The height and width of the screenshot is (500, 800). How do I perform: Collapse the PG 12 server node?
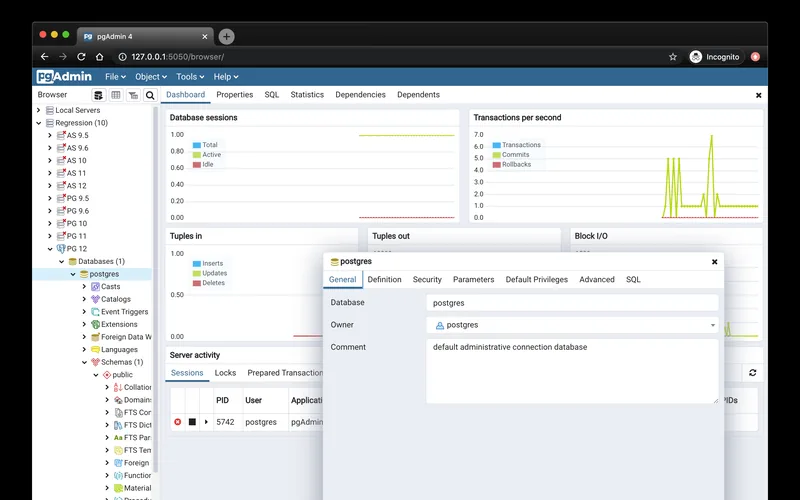coord(50,249)
